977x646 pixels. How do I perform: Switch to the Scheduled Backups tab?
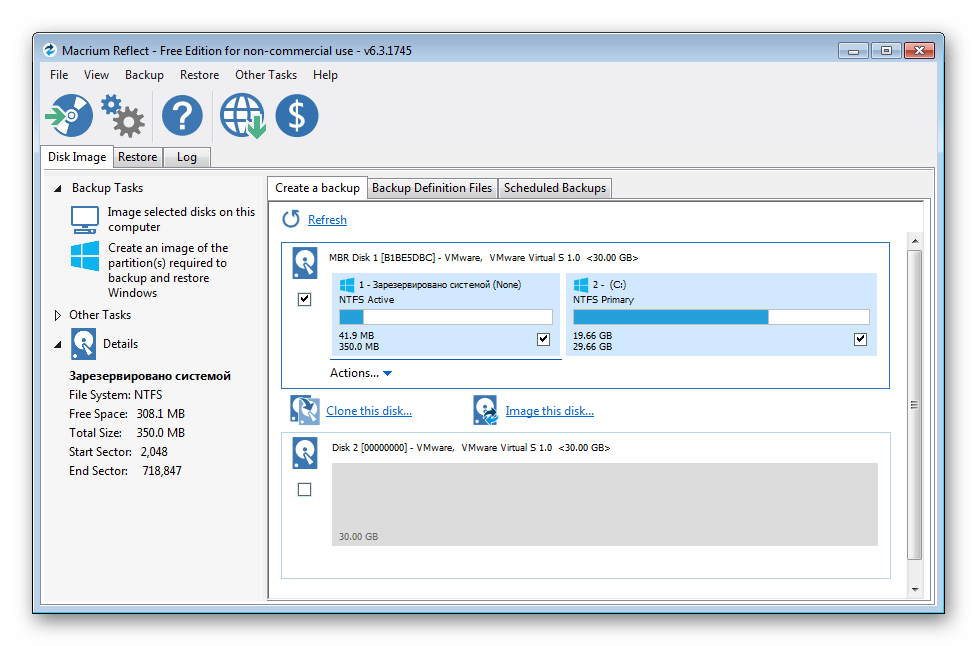554,188
